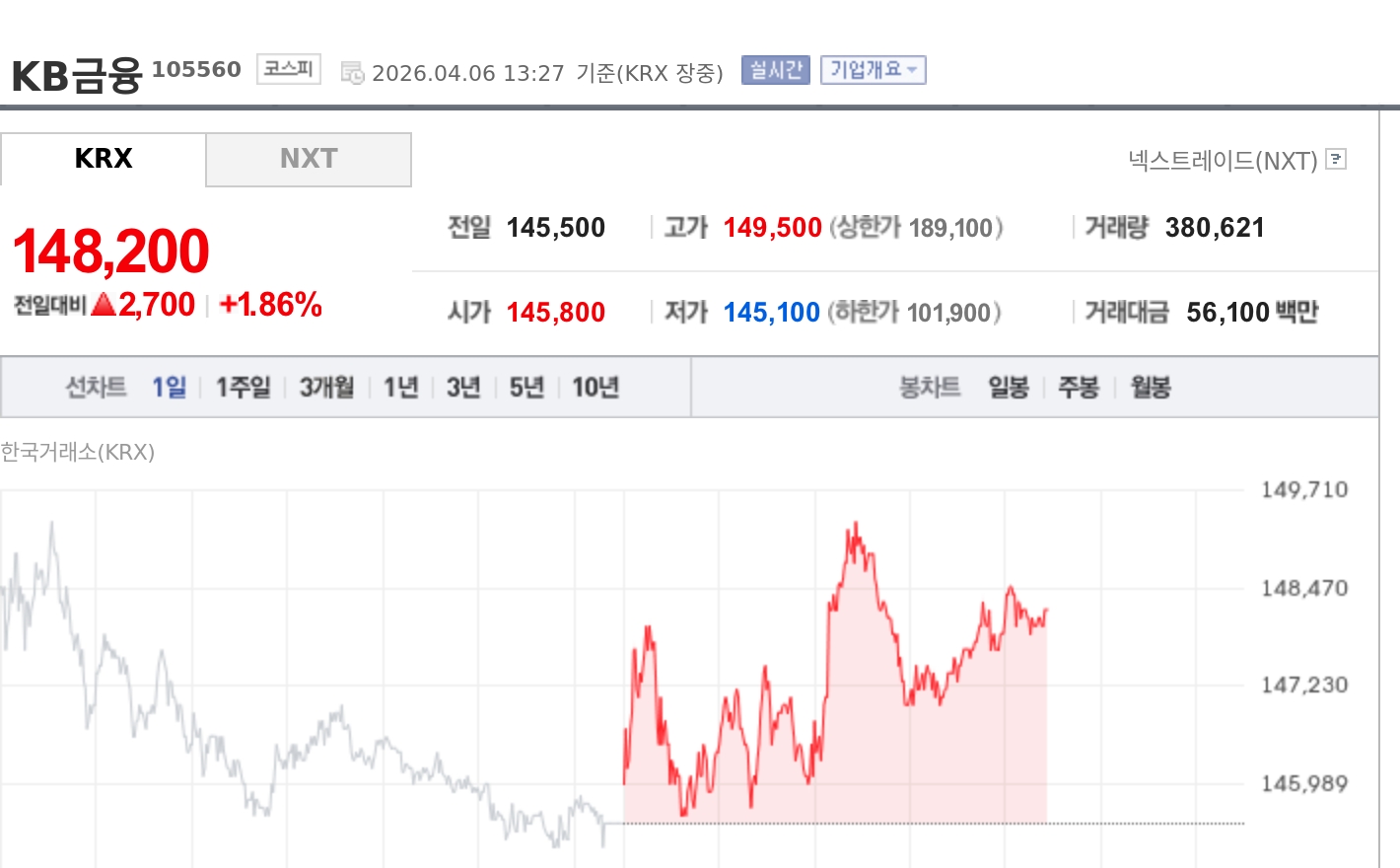
Task: Click the 넥스트레이드(NXT) link
Action: coord(1225,159)
